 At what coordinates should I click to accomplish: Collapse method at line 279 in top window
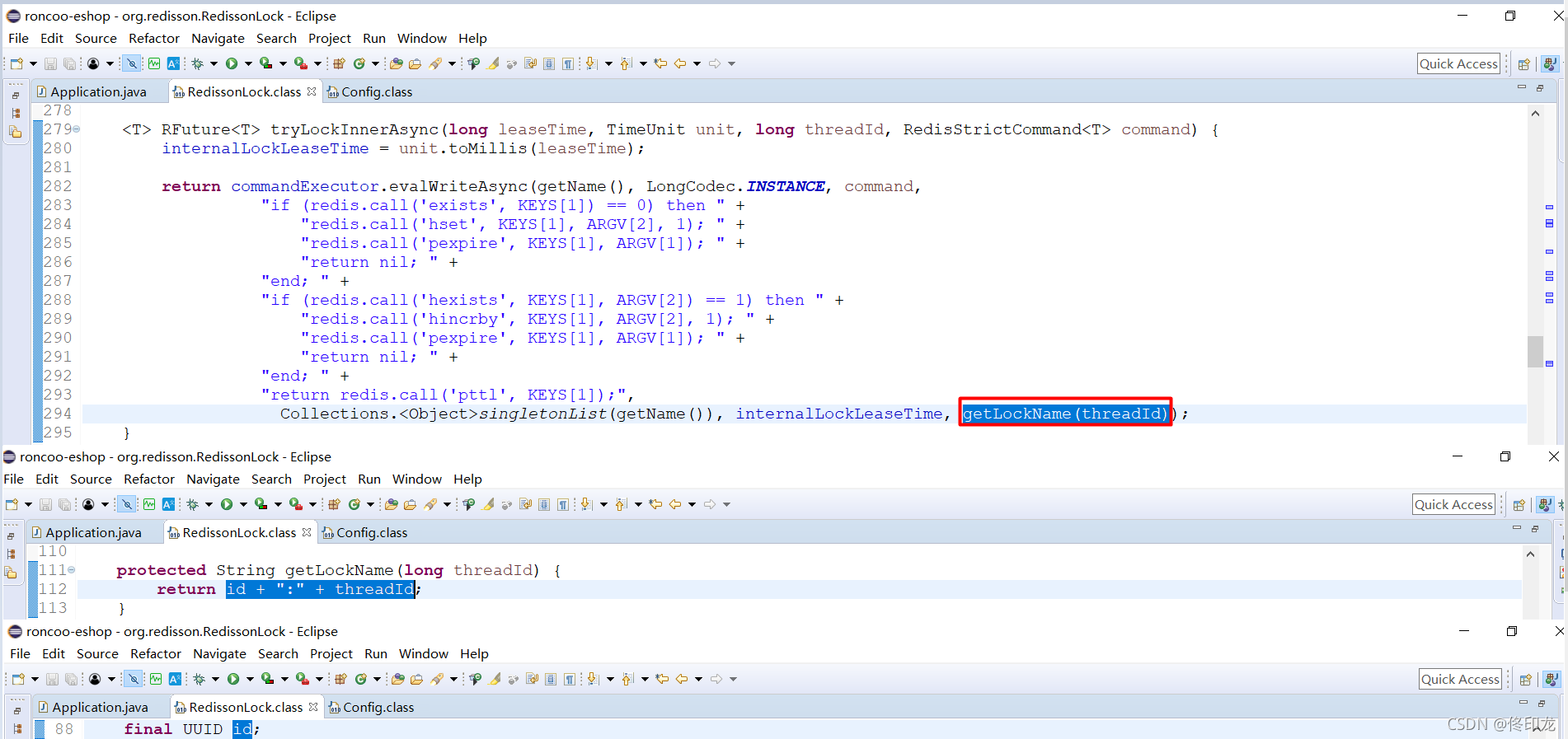(x=77, y=129)
